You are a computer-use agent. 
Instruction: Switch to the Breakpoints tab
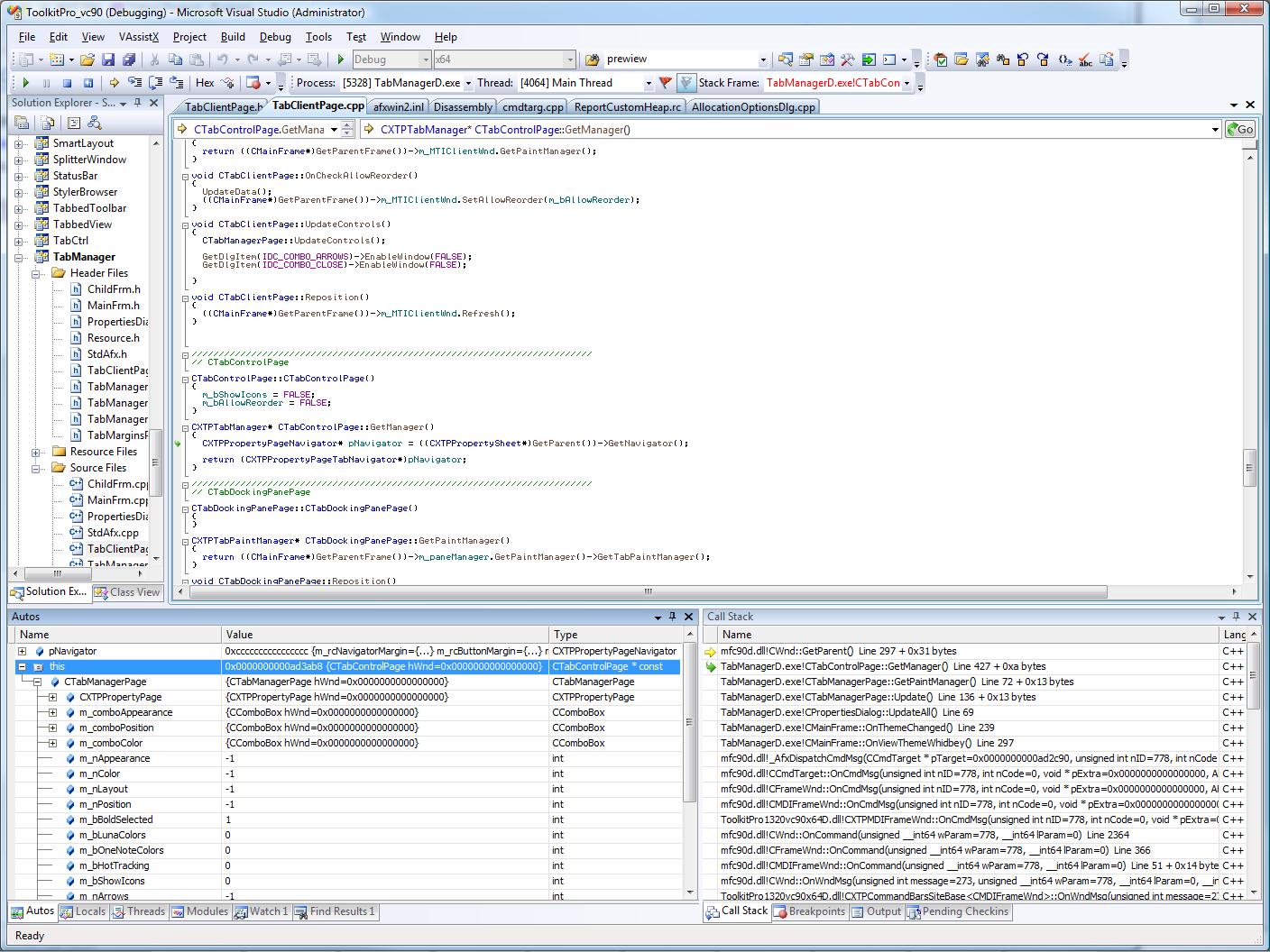click(809, 911)
